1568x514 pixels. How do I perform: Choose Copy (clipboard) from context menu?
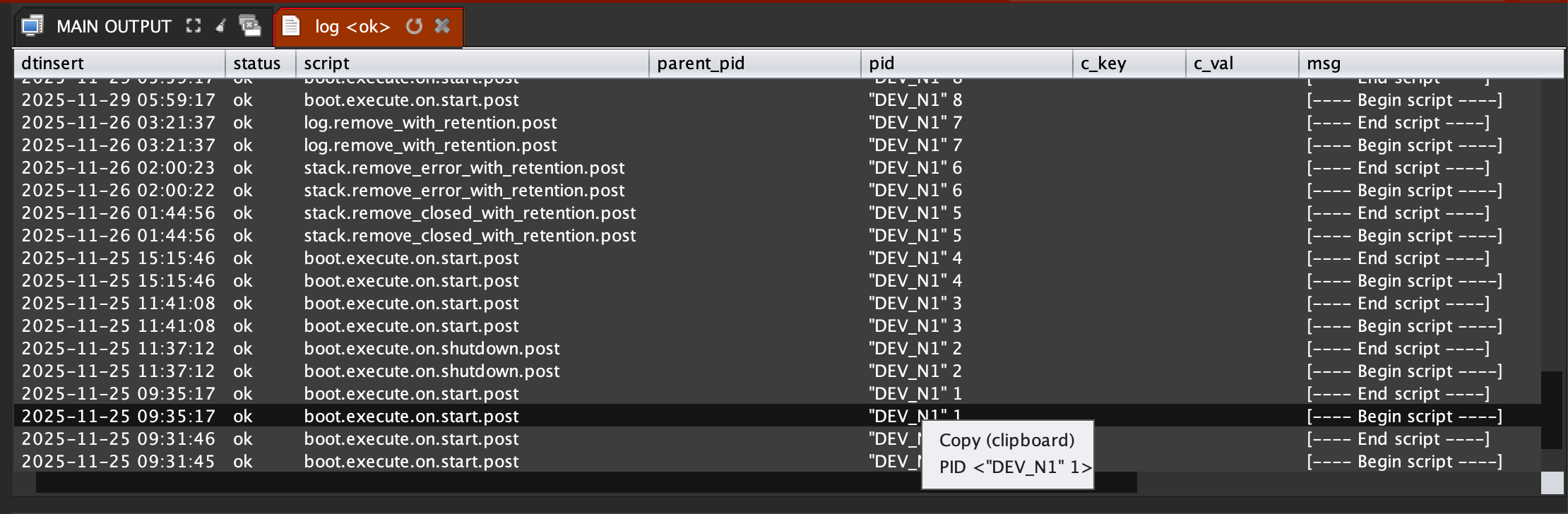coord(1006,441)
